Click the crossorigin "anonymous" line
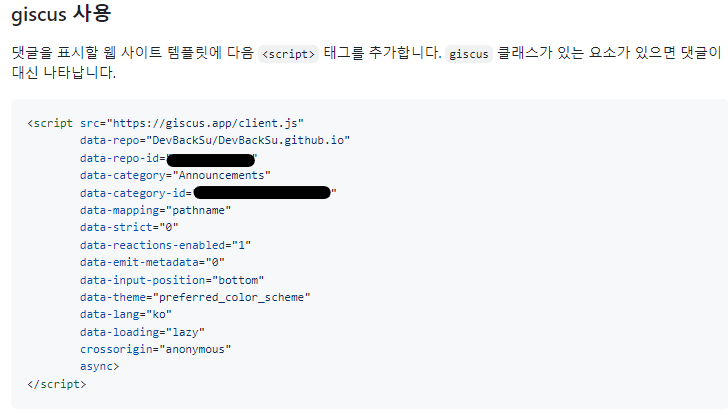728x411 pixels. (x=155, y=349)
